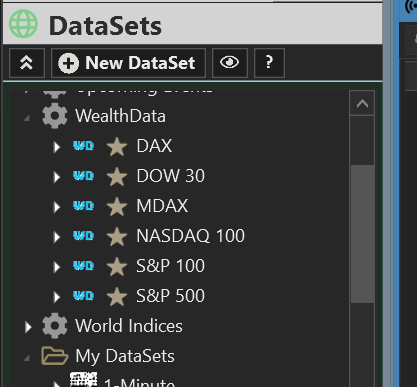Click the tree's vertical scrollbar thumb
This screenshot has height=387, width=417.
coord(362,234)
